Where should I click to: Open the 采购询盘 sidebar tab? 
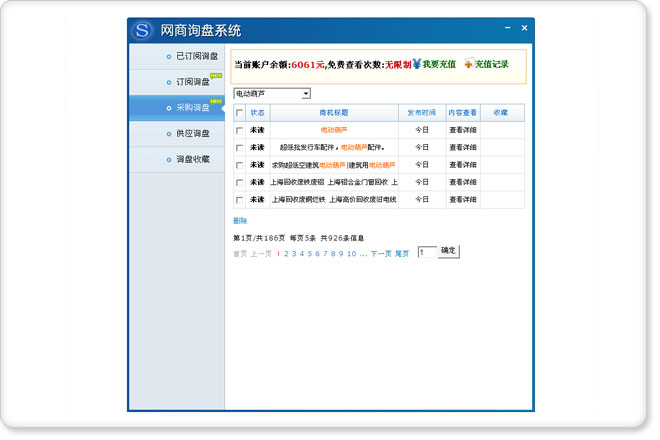(192, 107)
